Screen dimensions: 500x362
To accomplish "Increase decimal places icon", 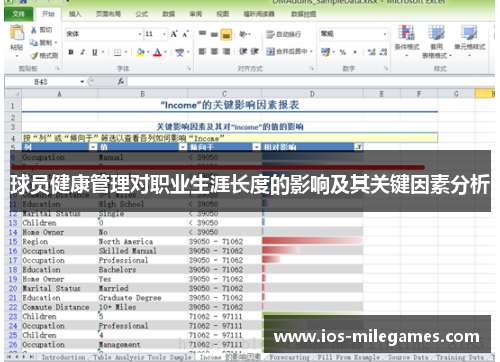I will pos(372,52).
